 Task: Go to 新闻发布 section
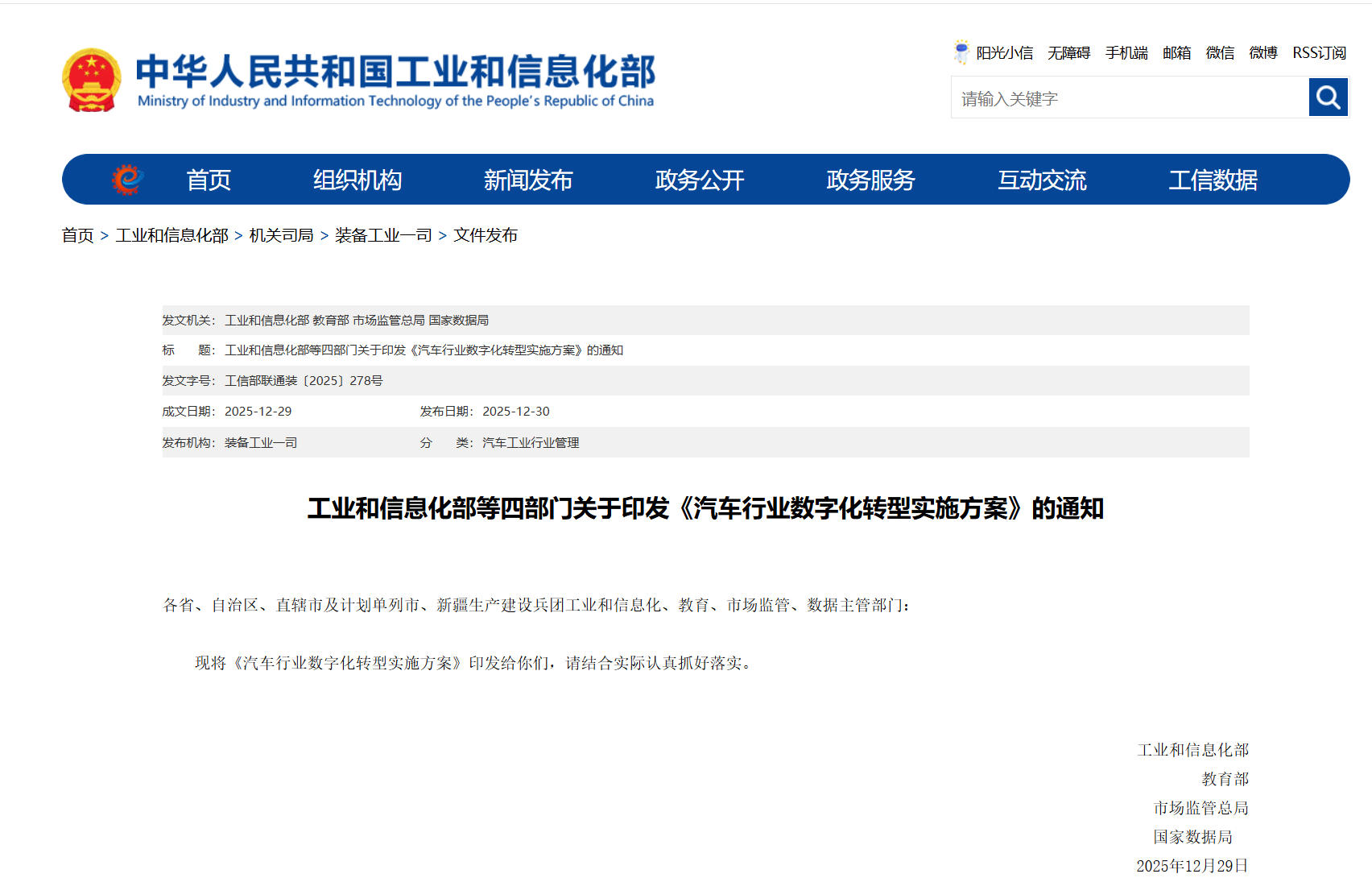click(x=527, y=180)
